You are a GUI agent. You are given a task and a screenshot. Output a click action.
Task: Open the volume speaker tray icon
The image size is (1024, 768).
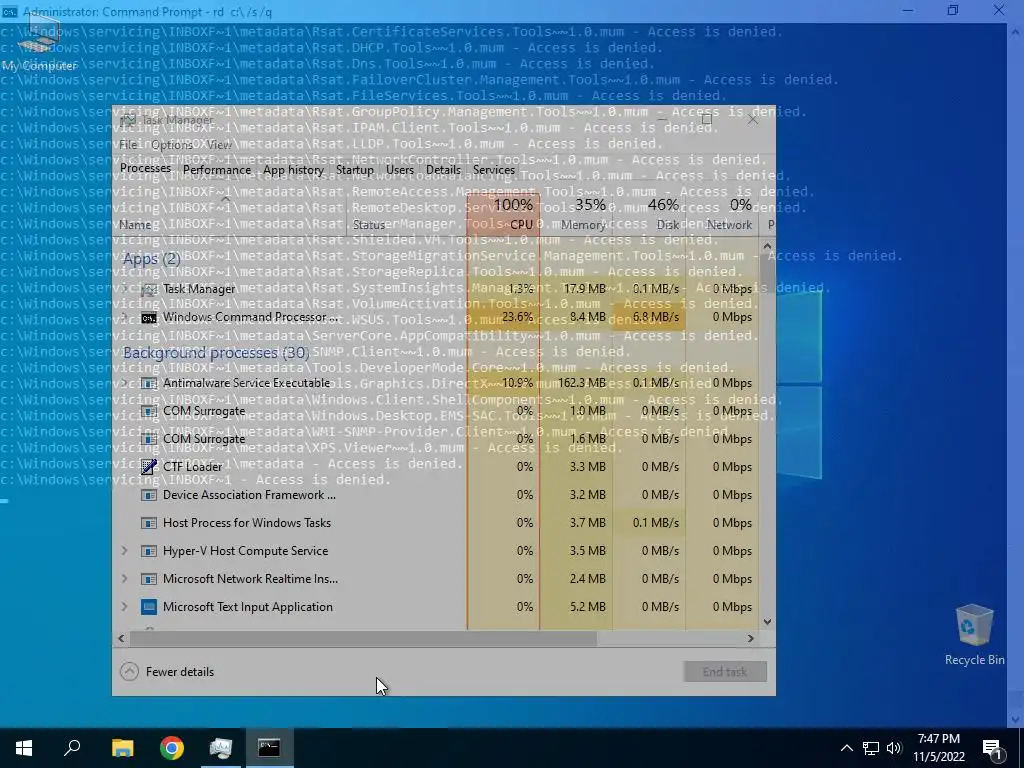click(894, 748)
